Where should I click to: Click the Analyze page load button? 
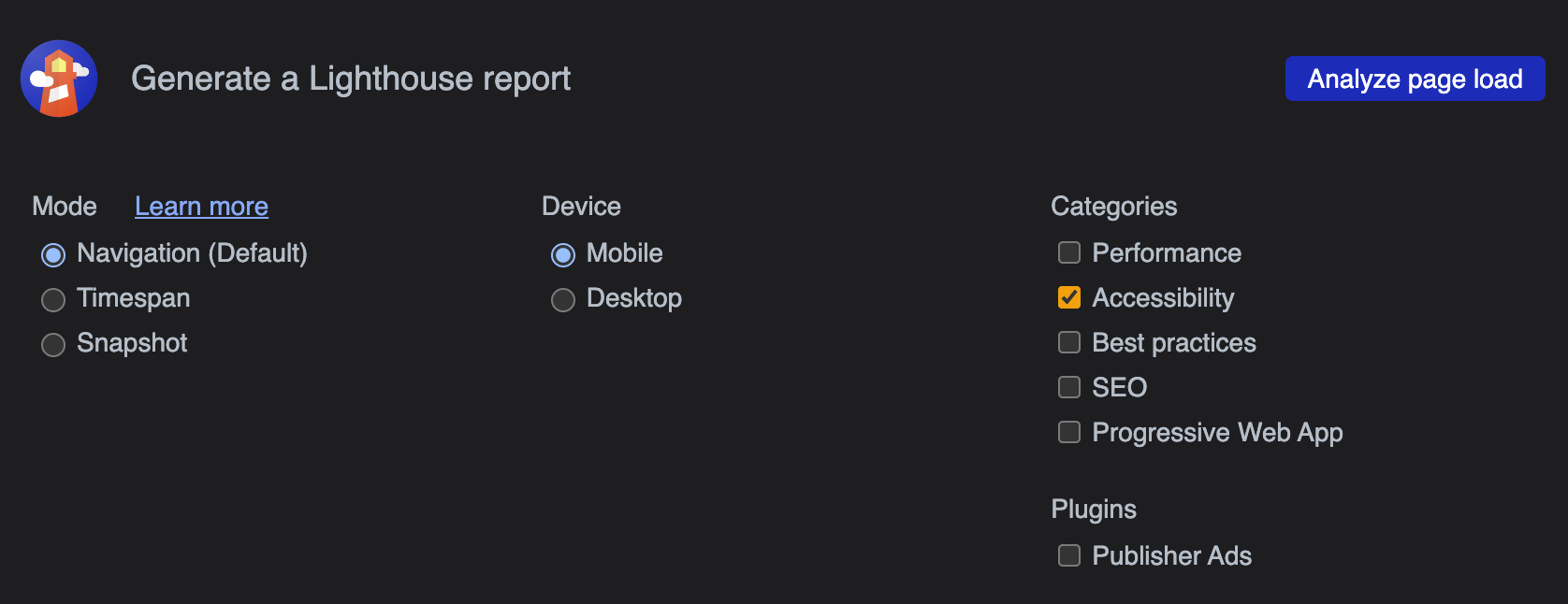click(1414, 79)
